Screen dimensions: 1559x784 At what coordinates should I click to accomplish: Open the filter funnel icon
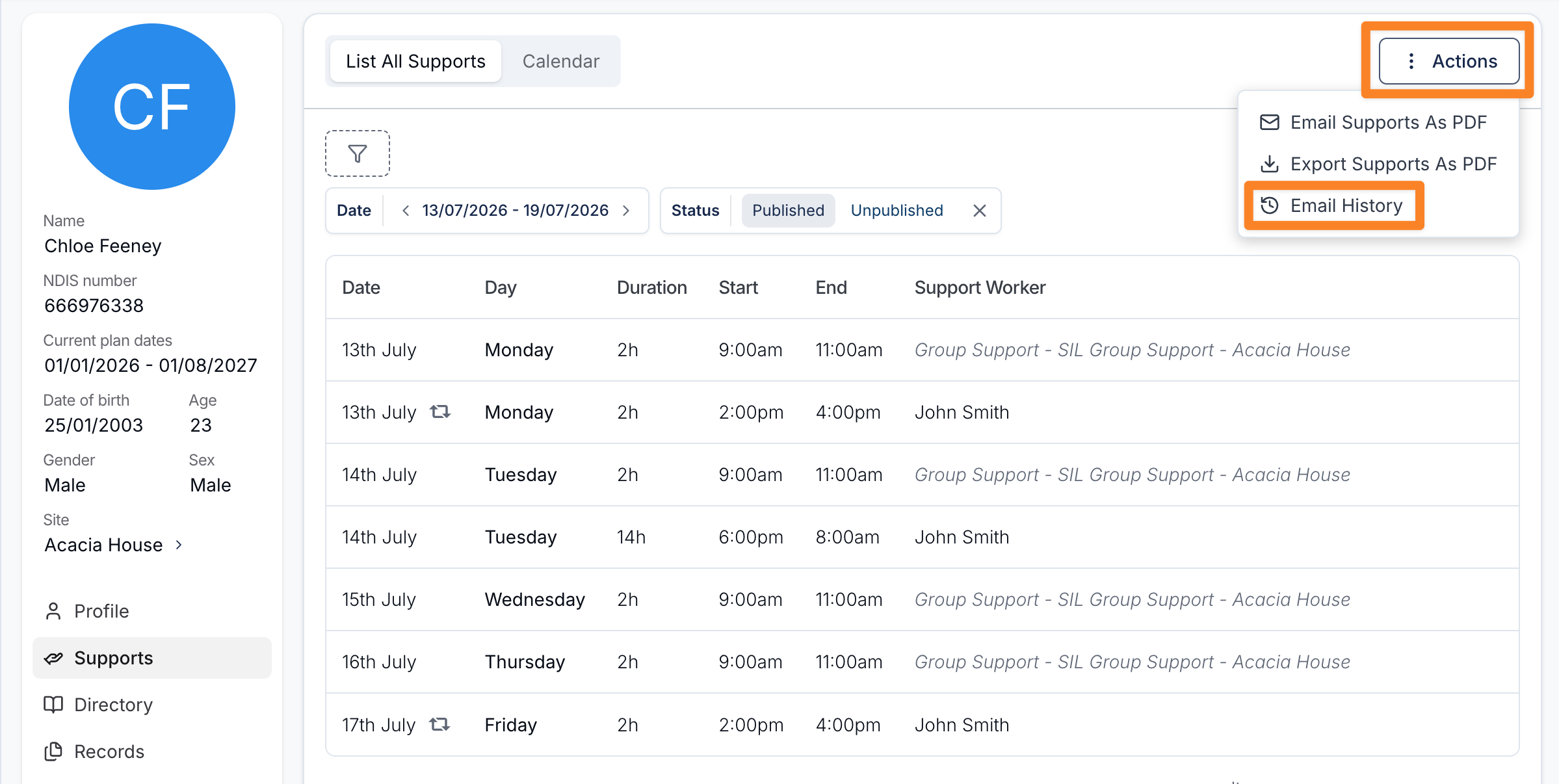357,153
